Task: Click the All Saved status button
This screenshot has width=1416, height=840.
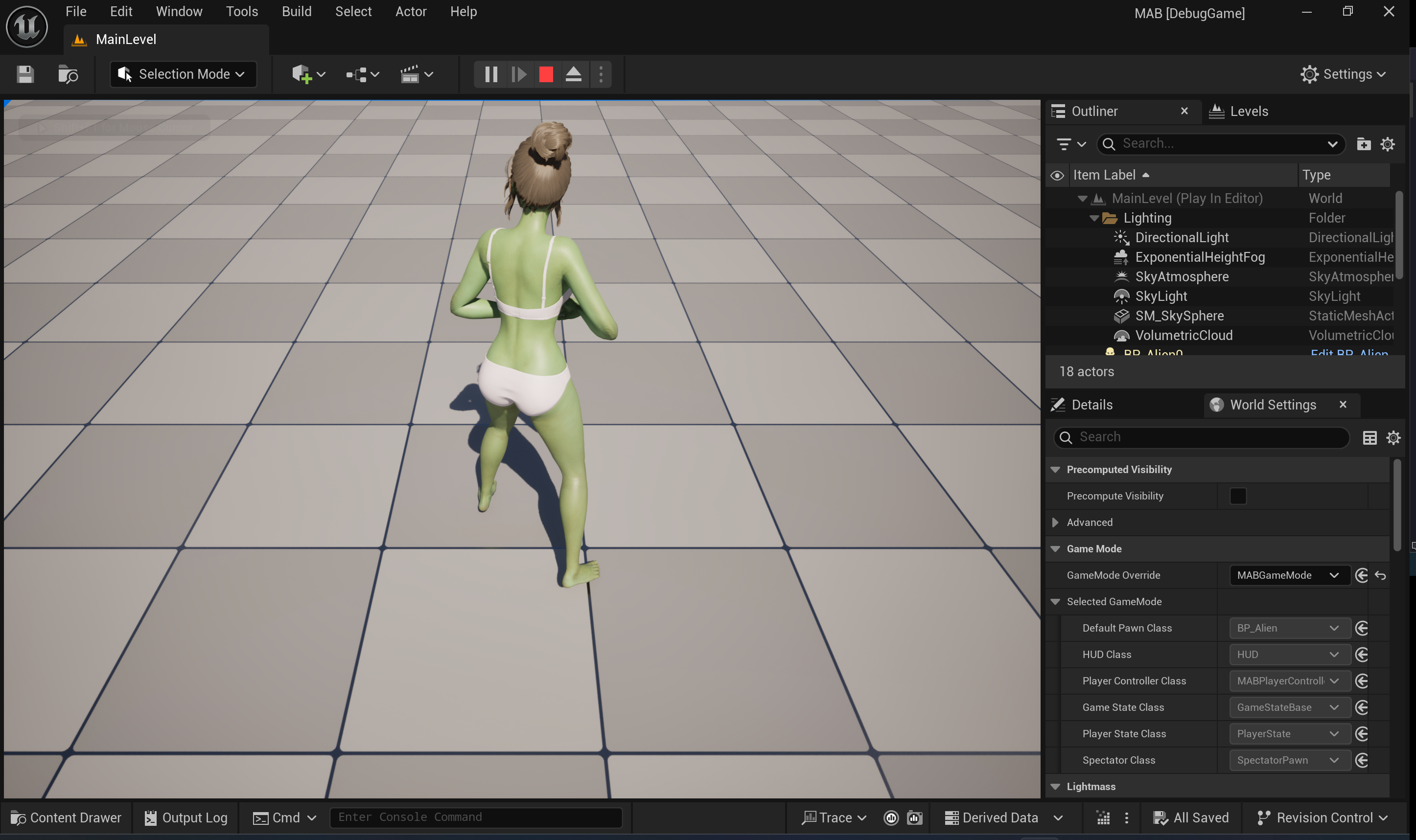Action: tap(1191, 818)
